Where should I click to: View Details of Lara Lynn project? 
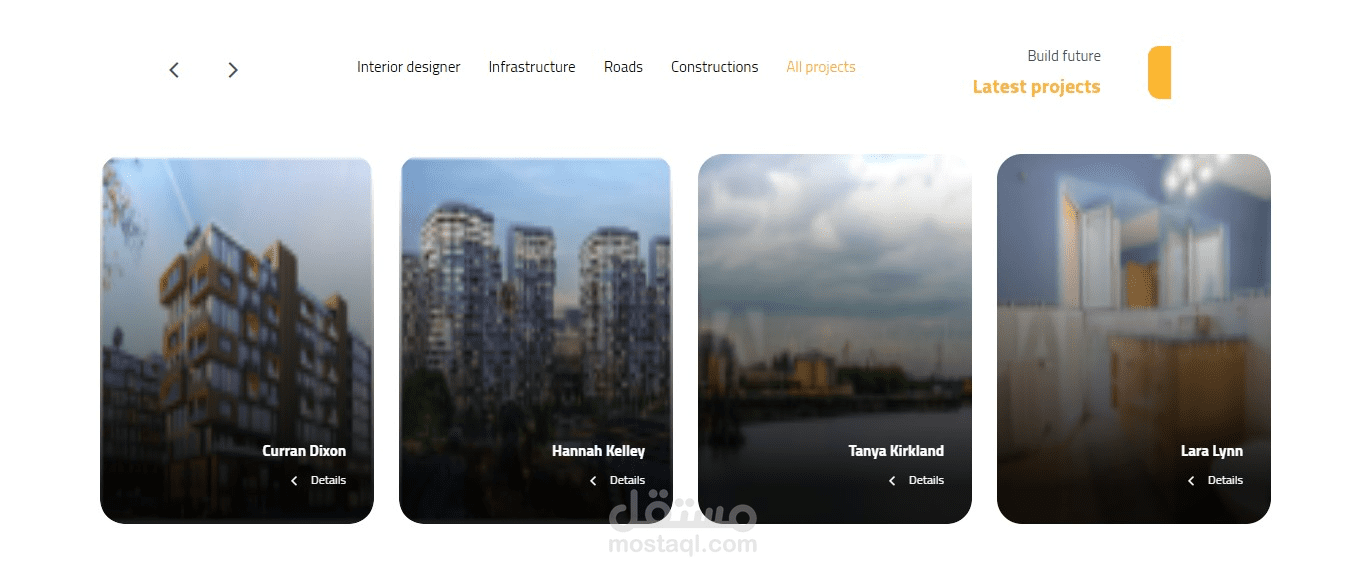coord(1225,481)
